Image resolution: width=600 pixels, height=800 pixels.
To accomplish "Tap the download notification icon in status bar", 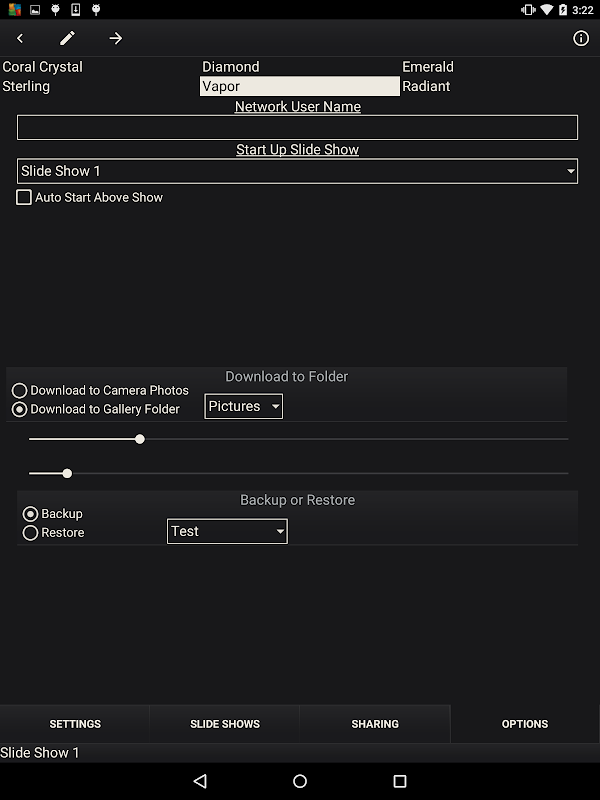I will pos(76,9).
